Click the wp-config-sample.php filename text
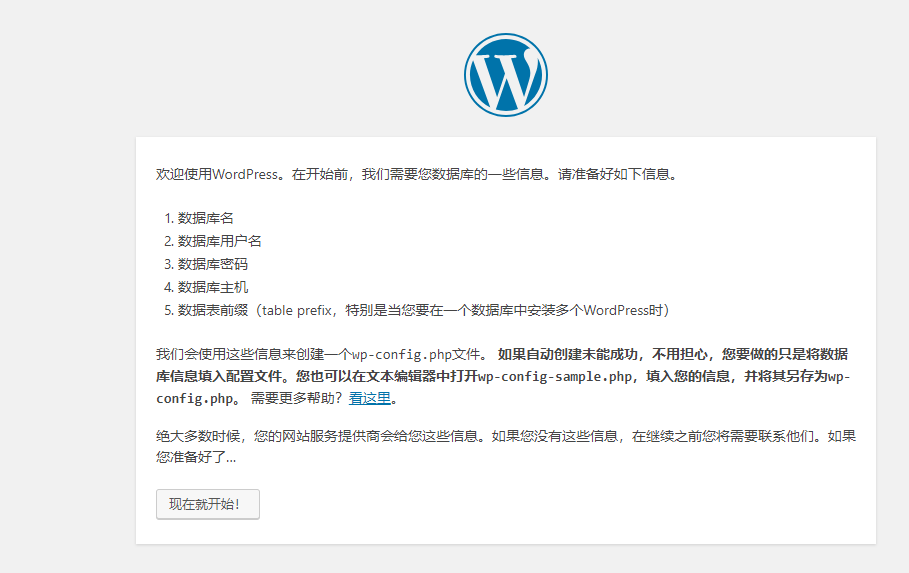Image resolution: width=909 pixels, height=573 pixels. pos(556,376)
